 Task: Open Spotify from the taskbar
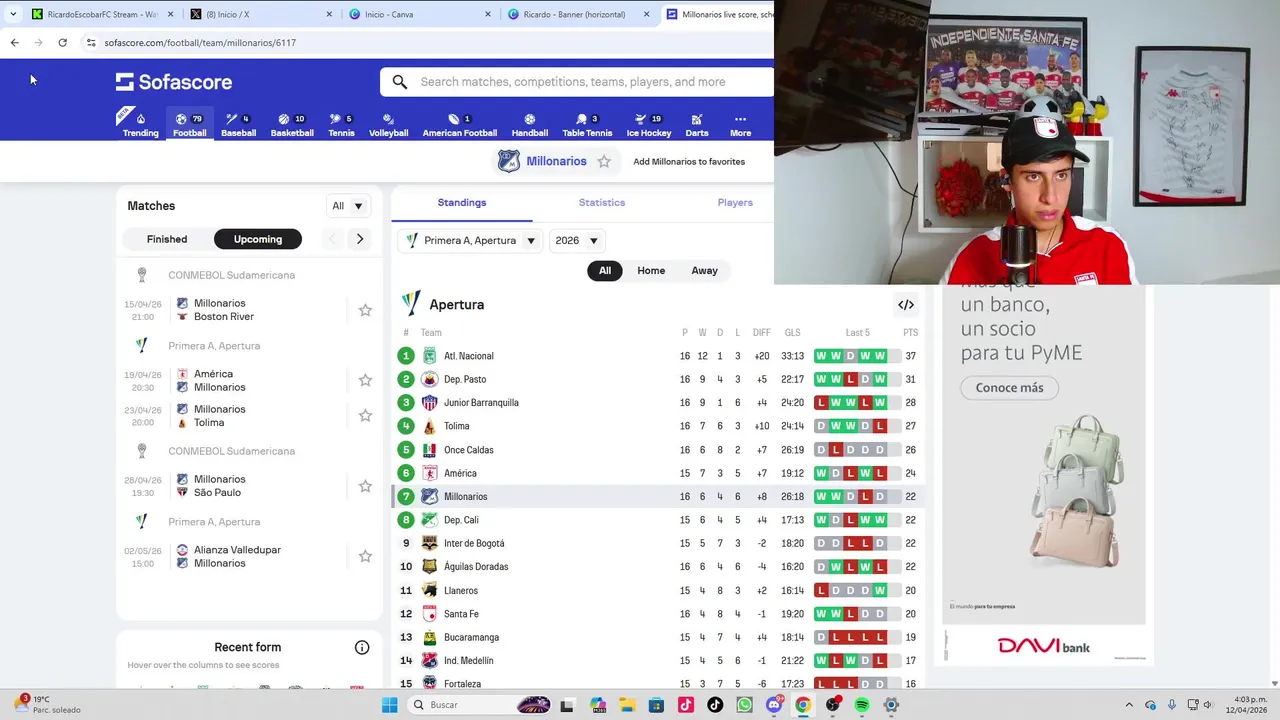tap(862, 705)
